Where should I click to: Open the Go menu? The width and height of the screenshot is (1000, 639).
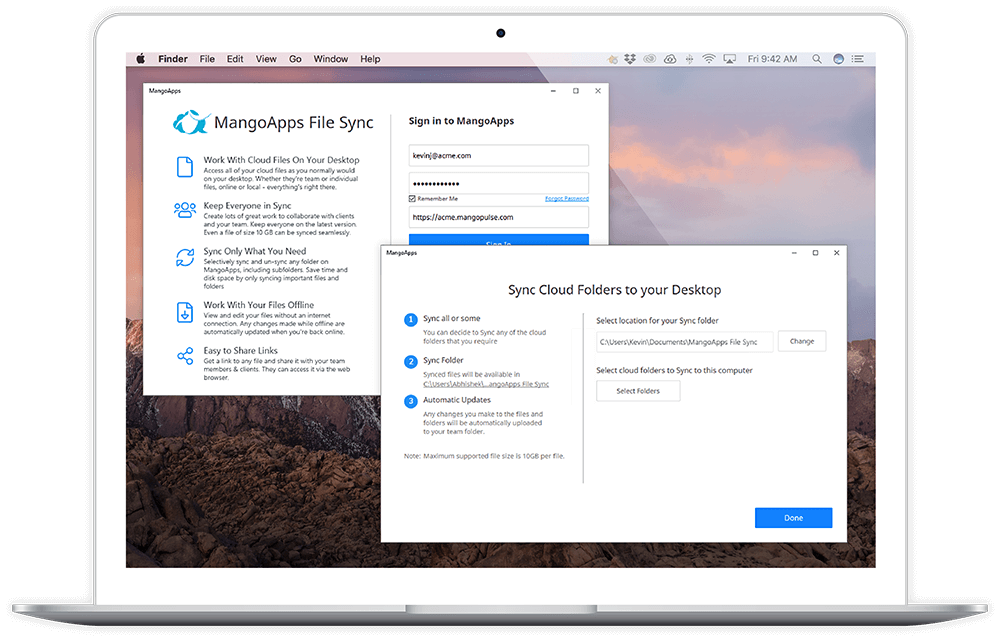(x=295, y=59)
